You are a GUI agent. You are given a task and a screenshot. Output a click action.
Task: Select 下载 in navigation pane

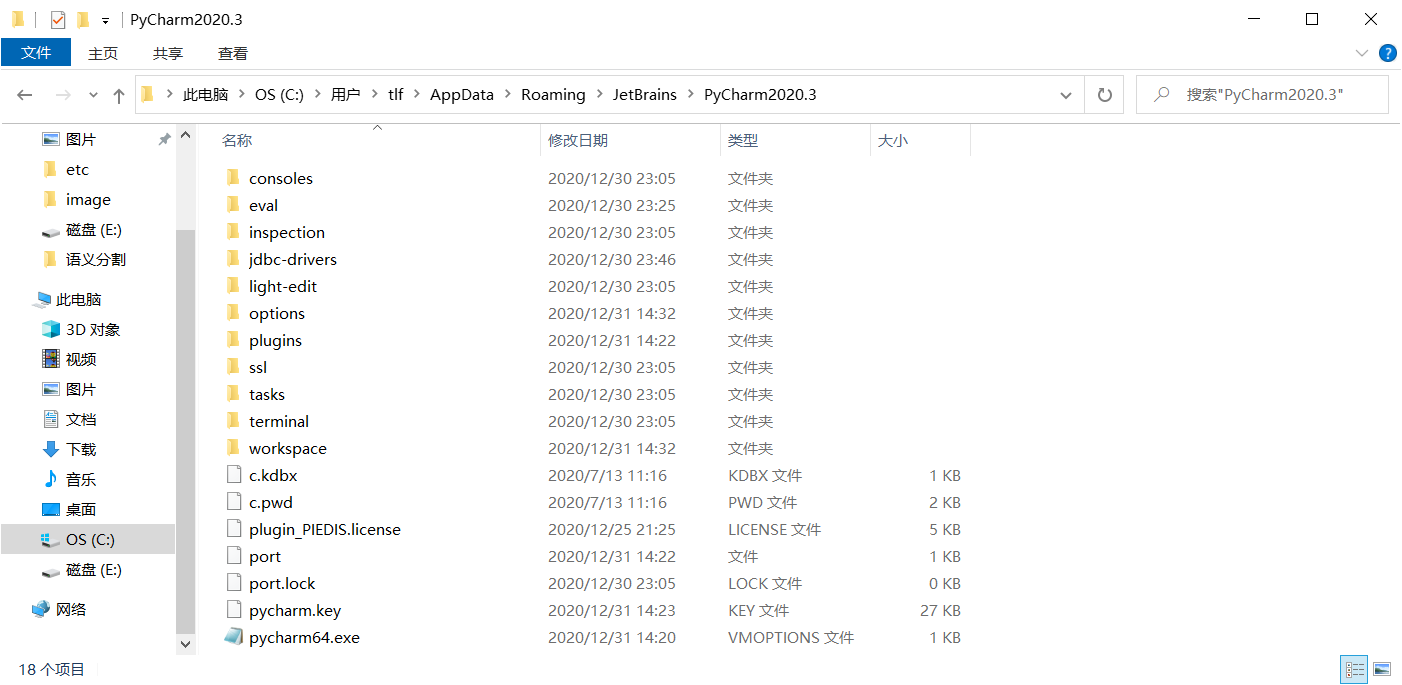pyautogui.click(x=81, y=449)
